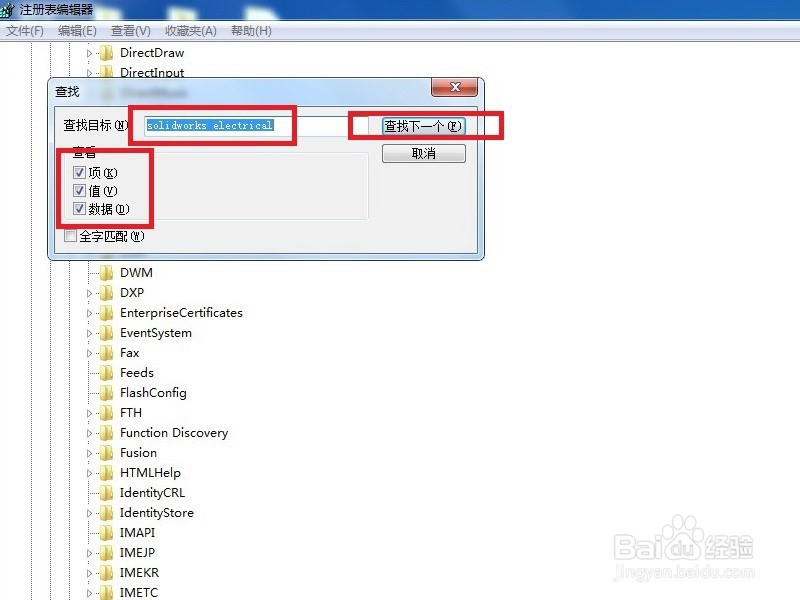Screen dimensions: 800x600
Task: Select the FlashConfig tree entry
Action: pos(153,393)
